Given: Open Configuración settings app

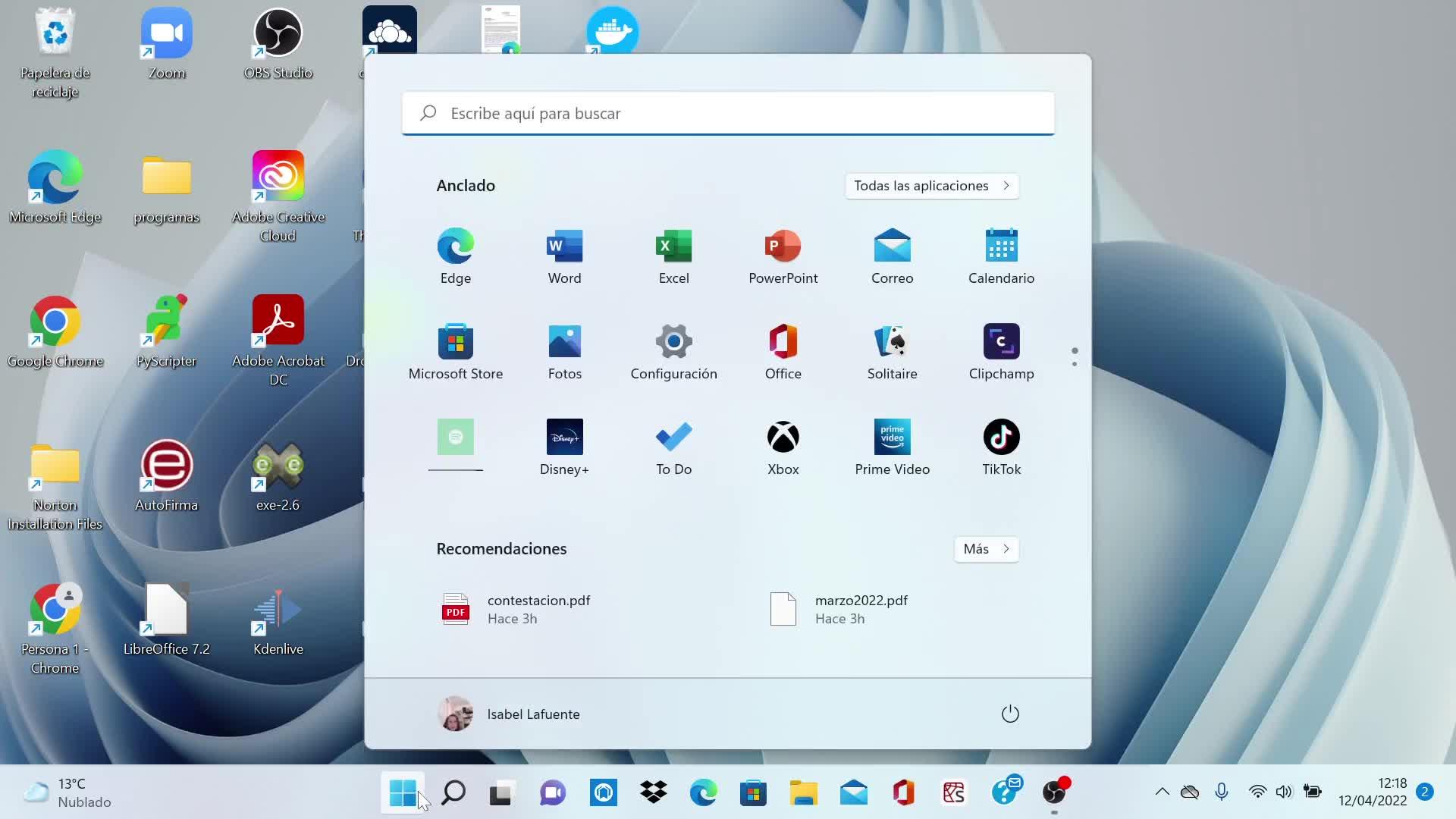Looking at the screenshot, I should click(x=673, y=352).
